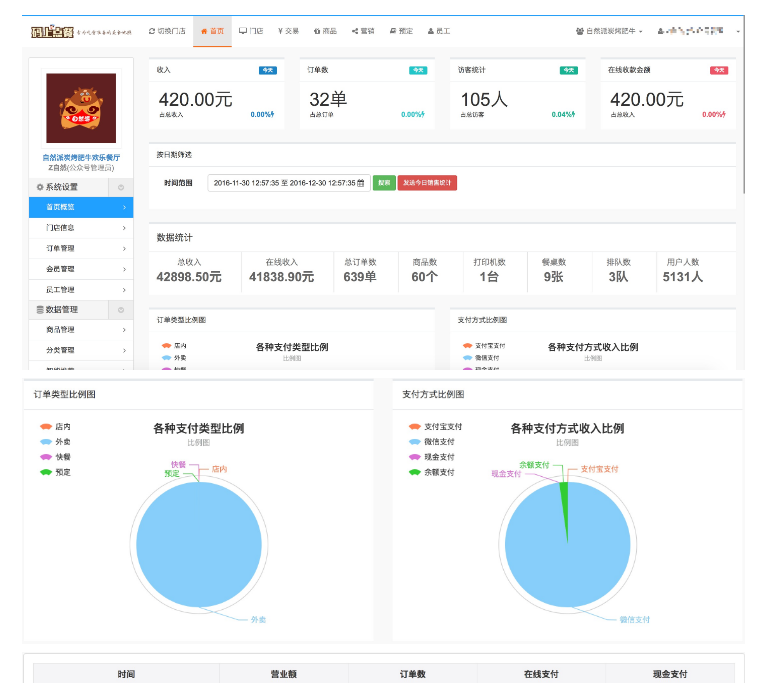
Task: Toggle 支付宝支付 legend in the small upper chart
Action: pos(484,345)
